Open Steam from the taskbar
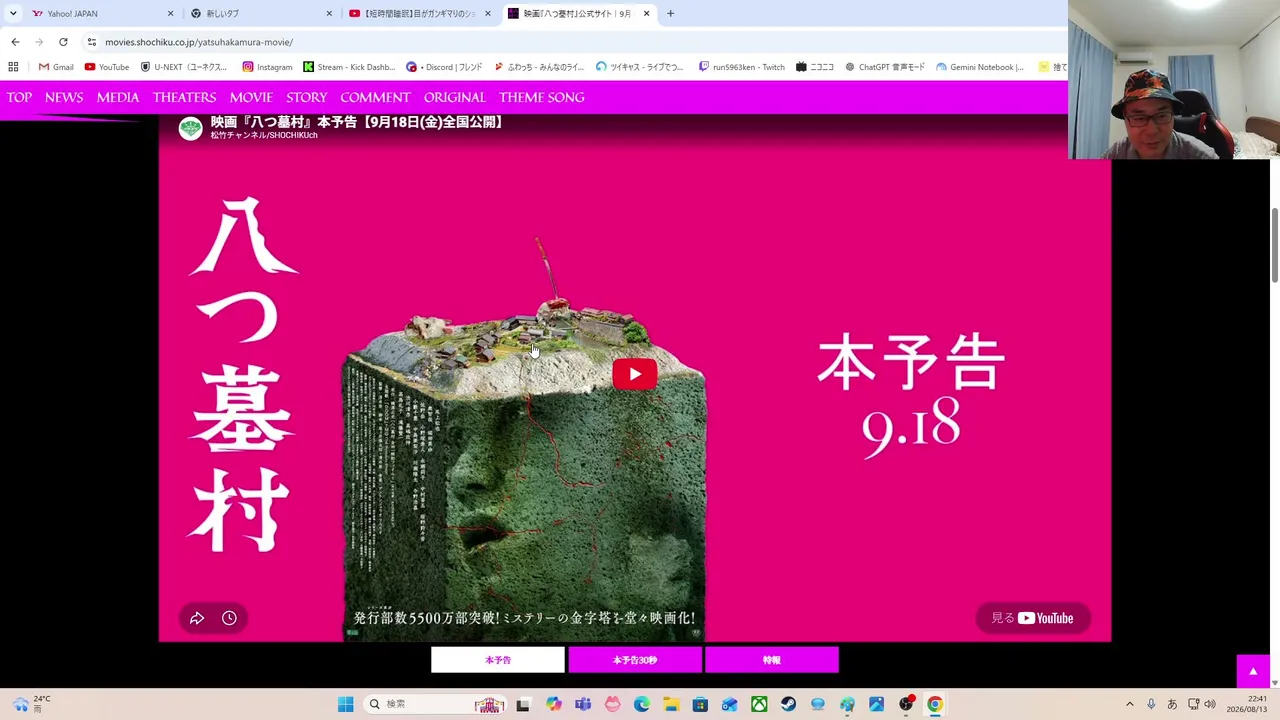Screen dimensions: 1280x720 788,704
